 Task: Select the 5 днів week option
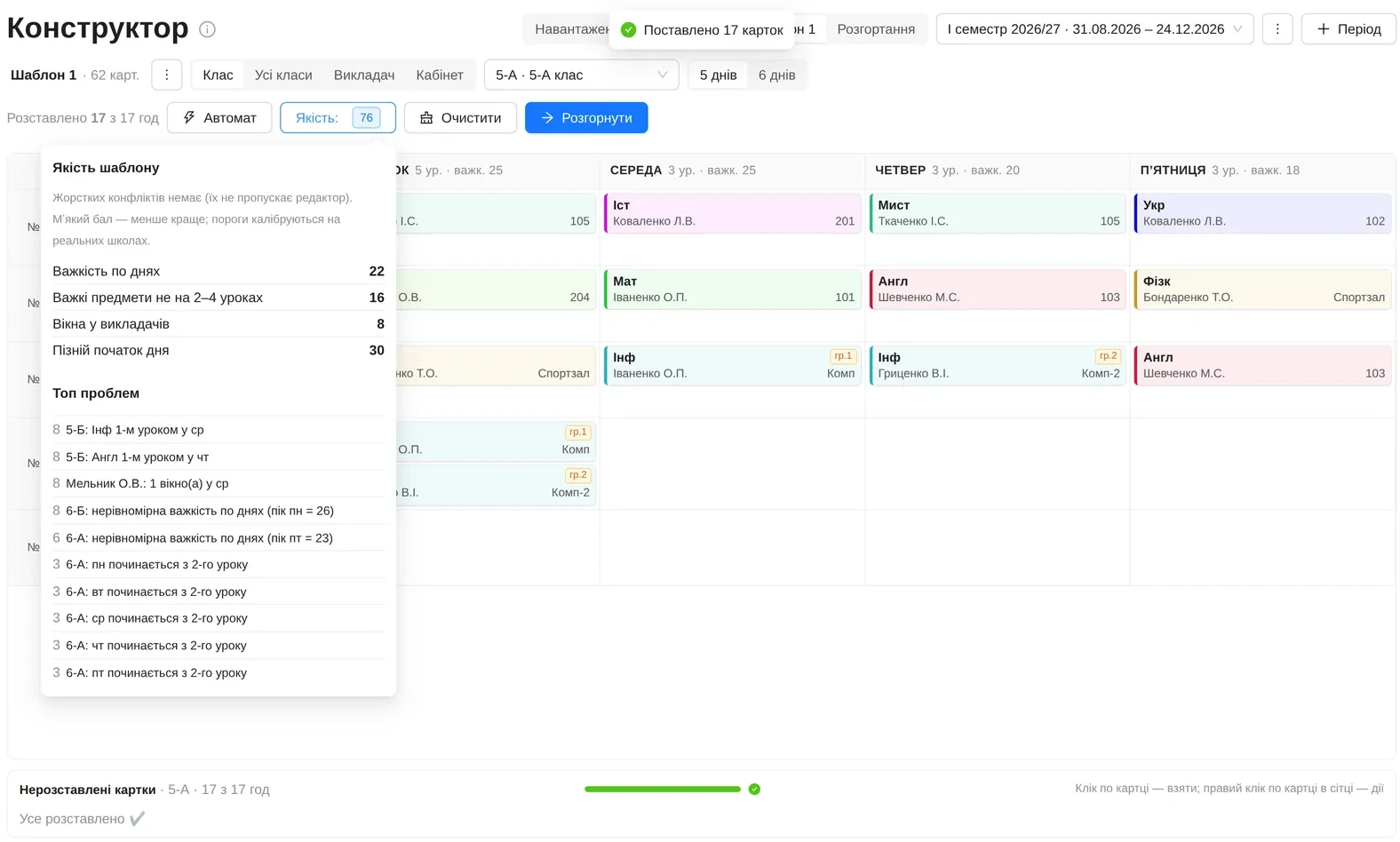718,75
